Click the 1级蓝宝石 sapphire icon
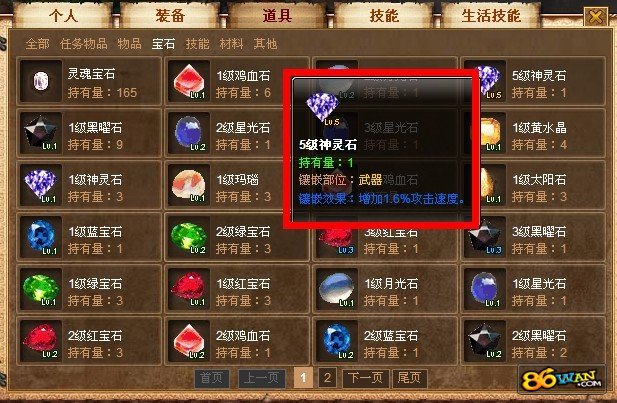617x403 pixels. (x=41, y=237)
